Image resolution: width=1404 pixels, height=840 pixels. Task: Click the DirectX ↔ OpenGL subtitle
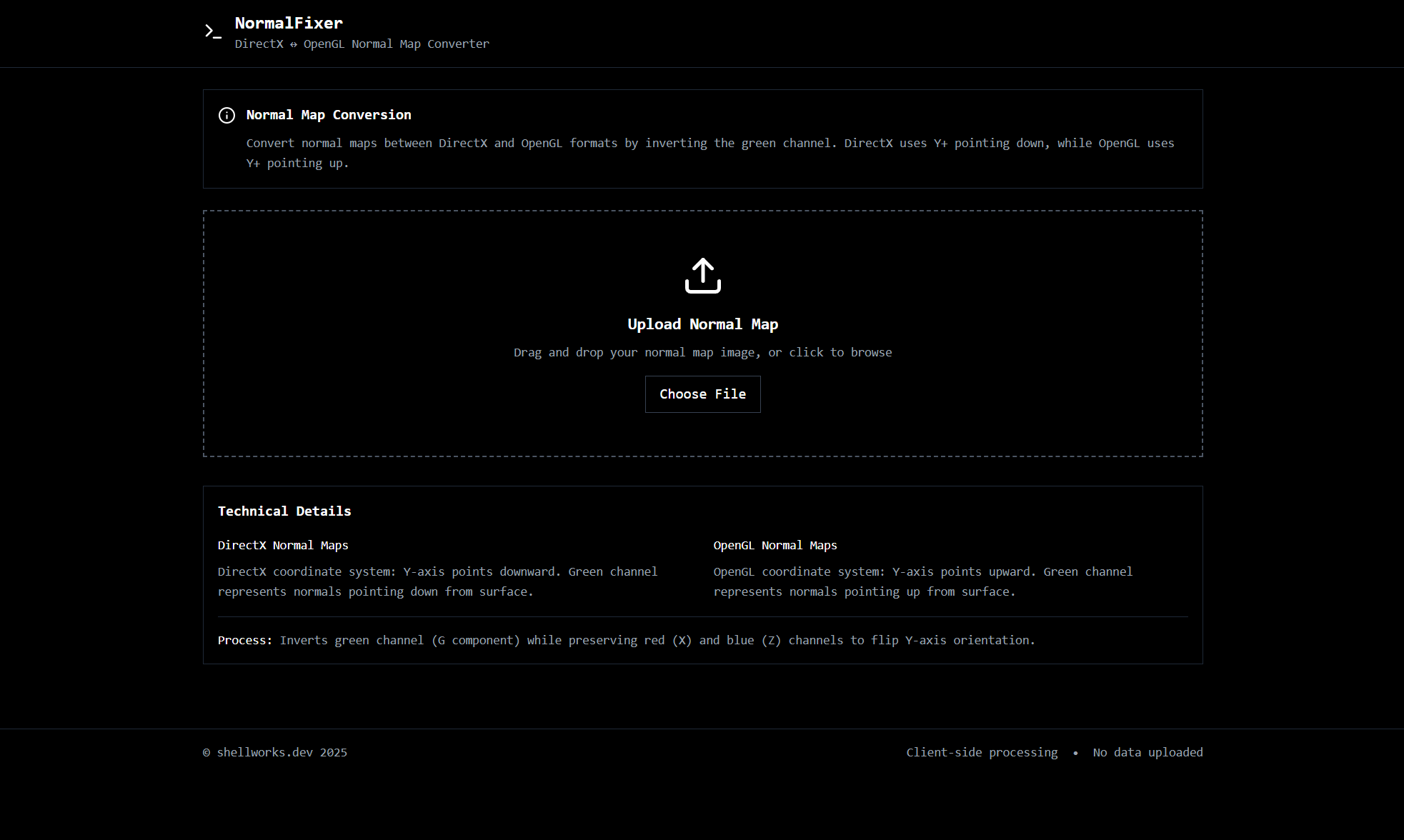tap(362, 44)
